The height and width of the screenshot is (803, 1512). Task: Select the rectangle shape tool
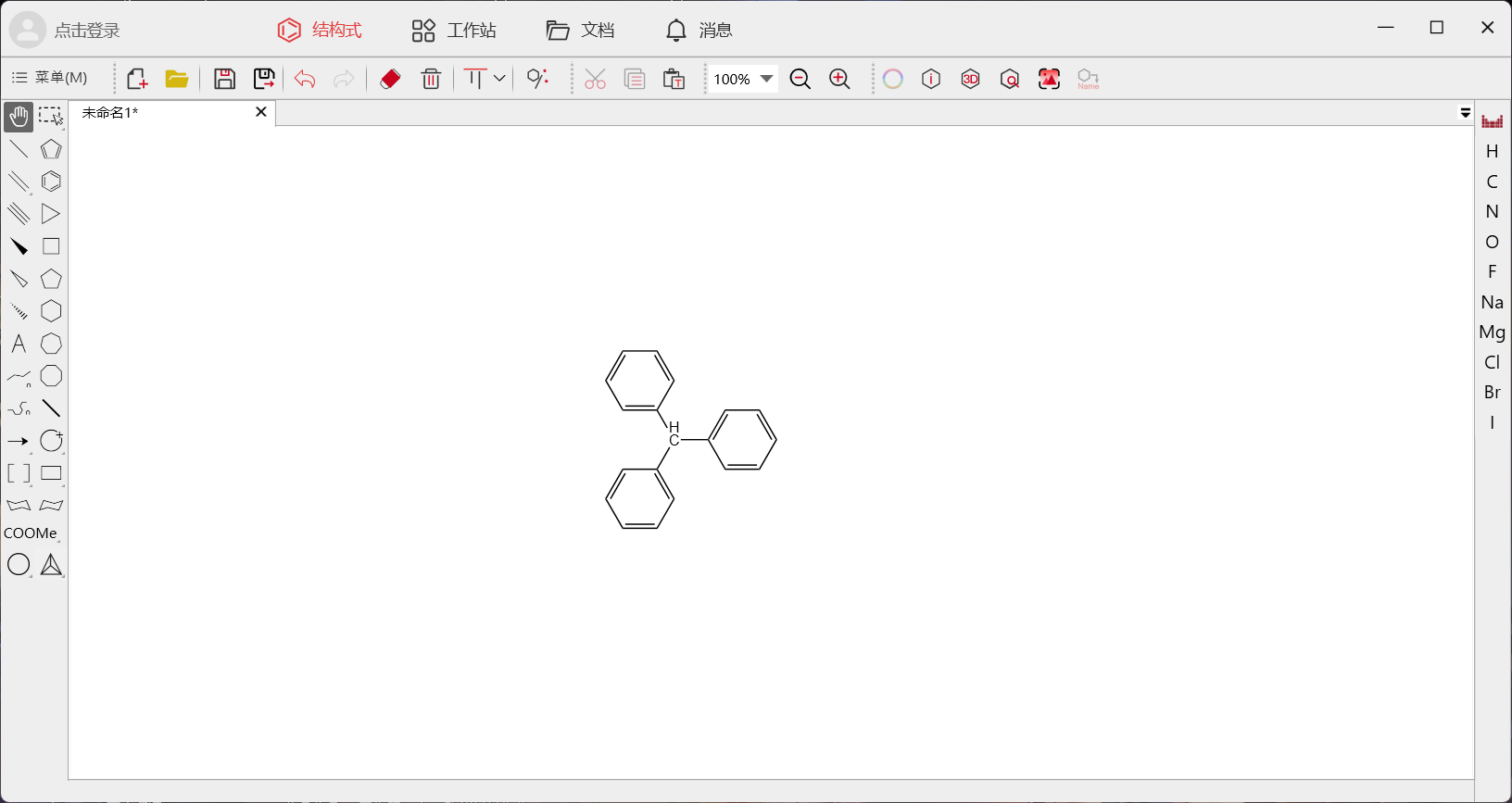pos(51,473)
